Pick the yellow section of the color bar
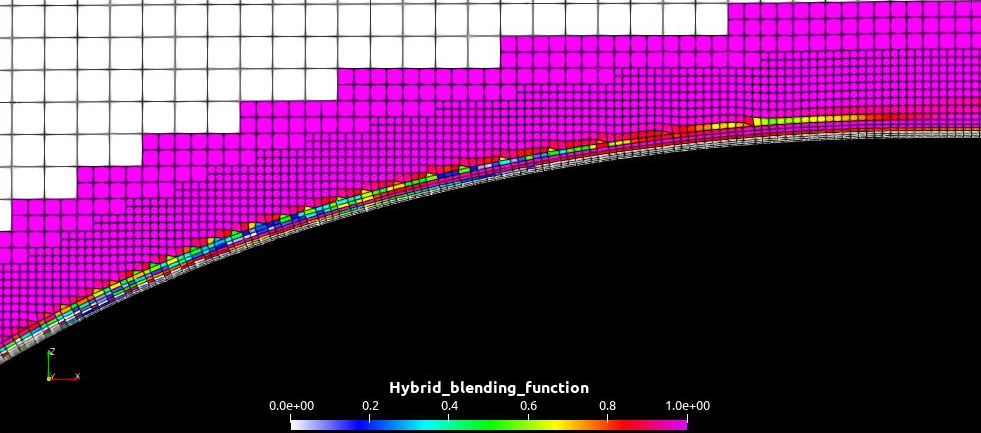Viewport: 981px width, 433px height. tap(560, 423)
